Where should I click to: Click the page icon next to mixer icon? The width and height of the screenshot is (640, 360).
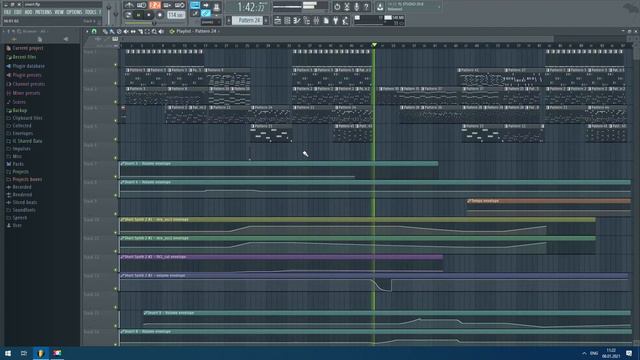326,20
